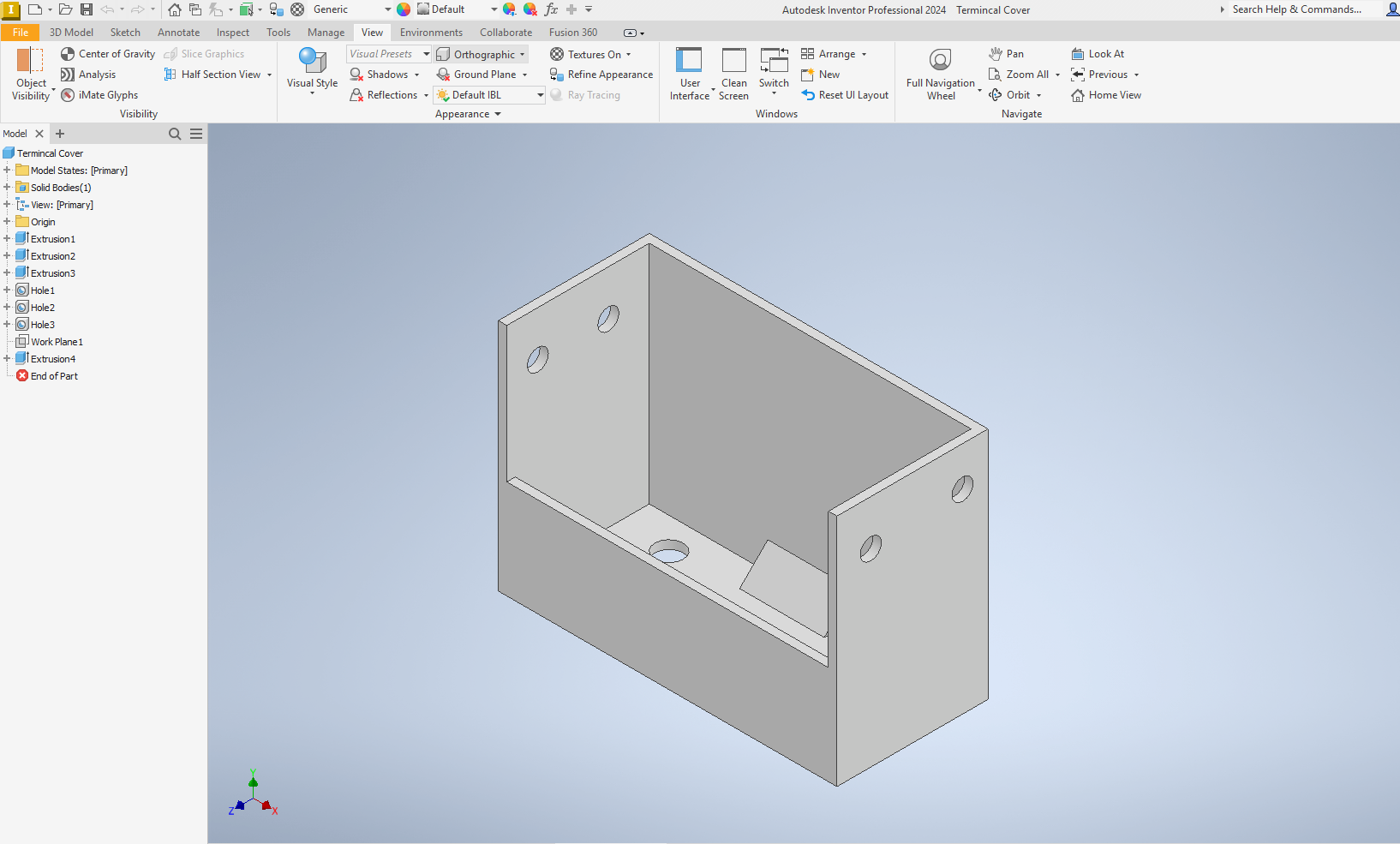Select End of Part marker

pos(54,376)
